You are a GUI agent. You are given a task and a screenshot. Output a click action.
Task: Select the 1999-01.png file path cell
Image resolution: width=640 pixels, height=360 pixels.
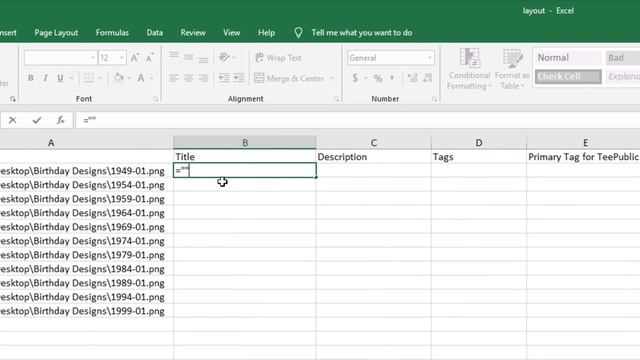point(87,311)
